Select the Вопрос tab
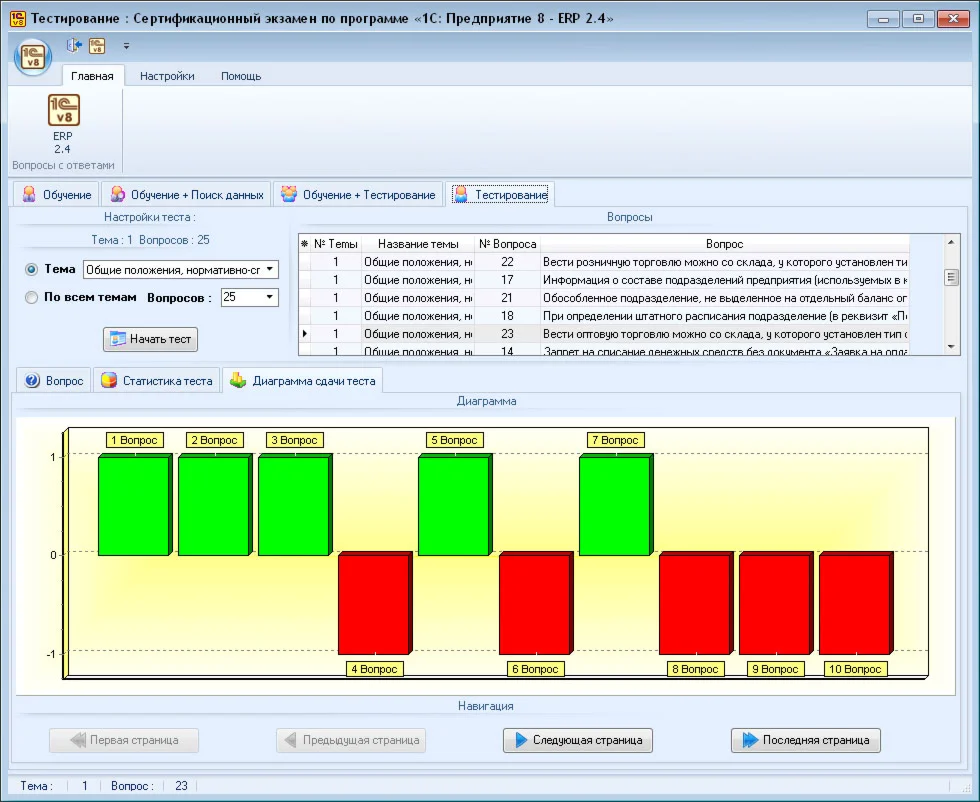 [54, 381]
